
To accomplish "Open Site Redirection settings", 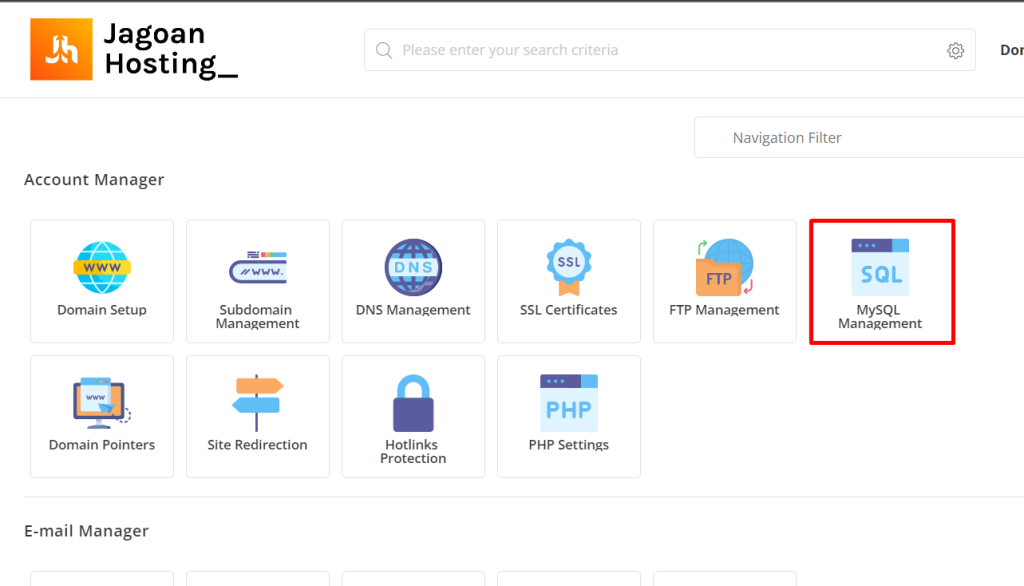I will click(257, 417).
